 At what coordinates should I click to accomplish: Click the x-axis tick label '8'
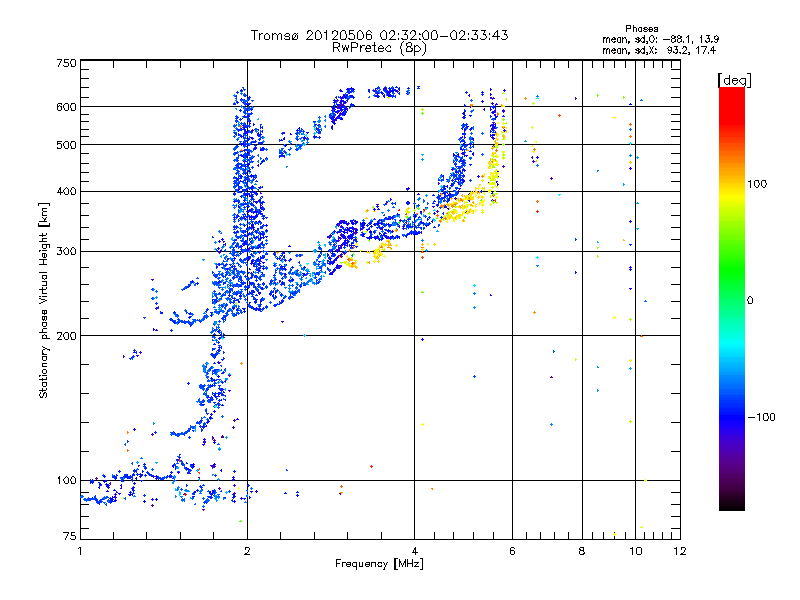582,551
